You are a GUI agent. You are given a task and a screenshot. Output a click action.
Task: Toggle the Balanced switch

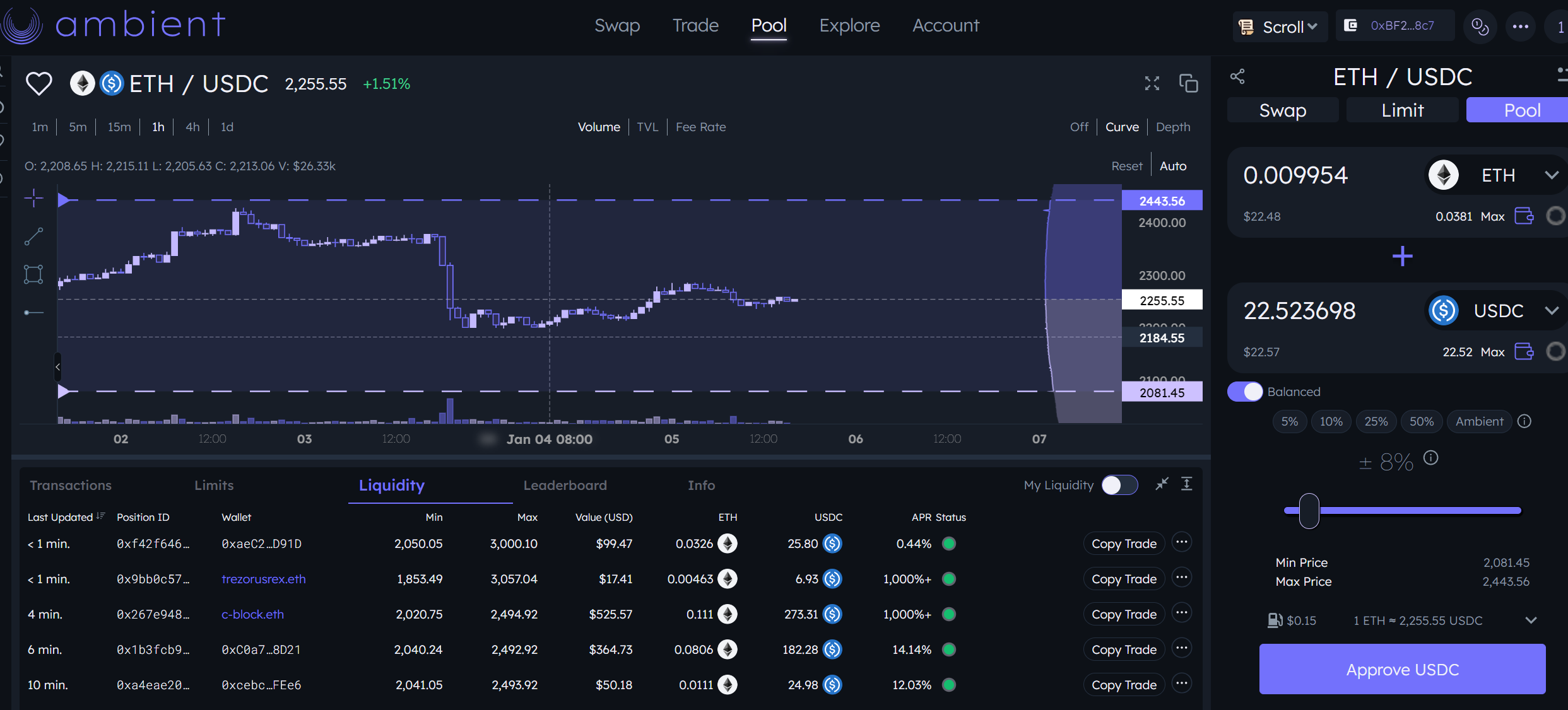coord(1245,392)
